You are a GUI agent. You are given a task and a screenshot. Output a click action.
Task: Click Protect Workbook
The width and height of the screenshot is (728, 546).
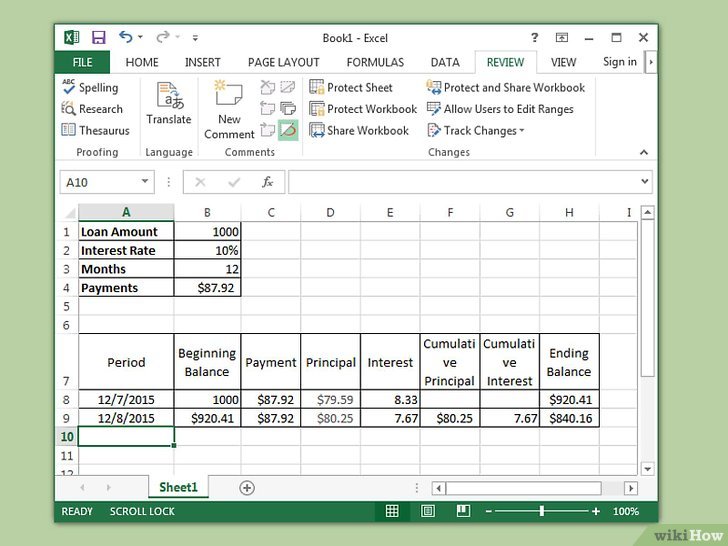(x=363, y=109)
